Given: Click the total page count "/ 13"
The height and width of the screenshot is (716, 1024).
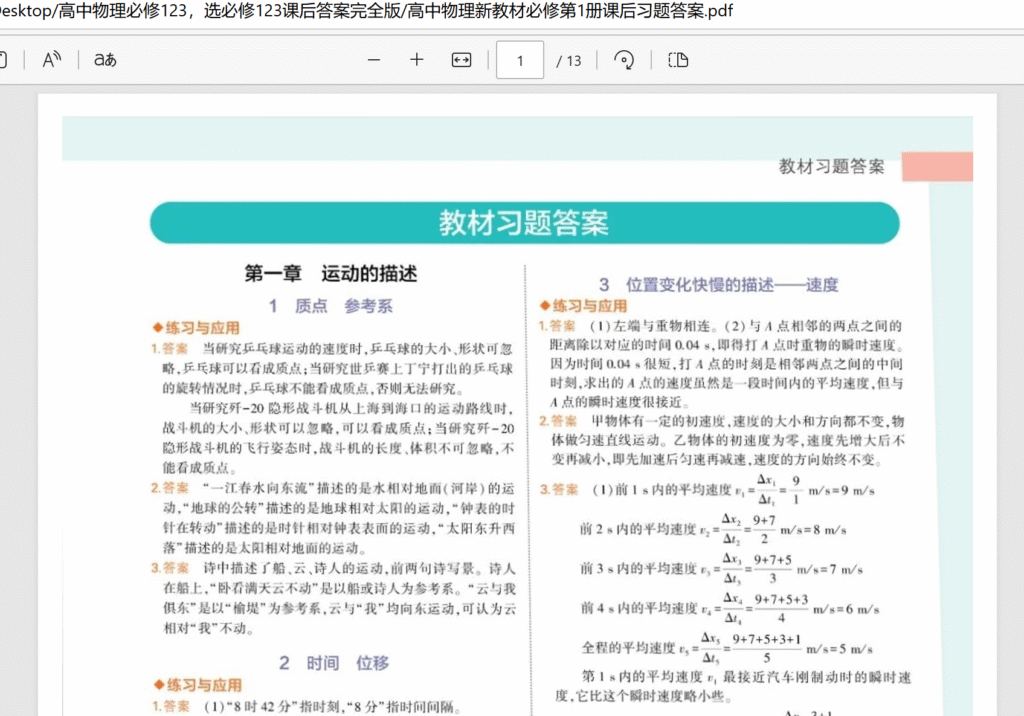Looking at the screenshot, I should coord(569,61).
